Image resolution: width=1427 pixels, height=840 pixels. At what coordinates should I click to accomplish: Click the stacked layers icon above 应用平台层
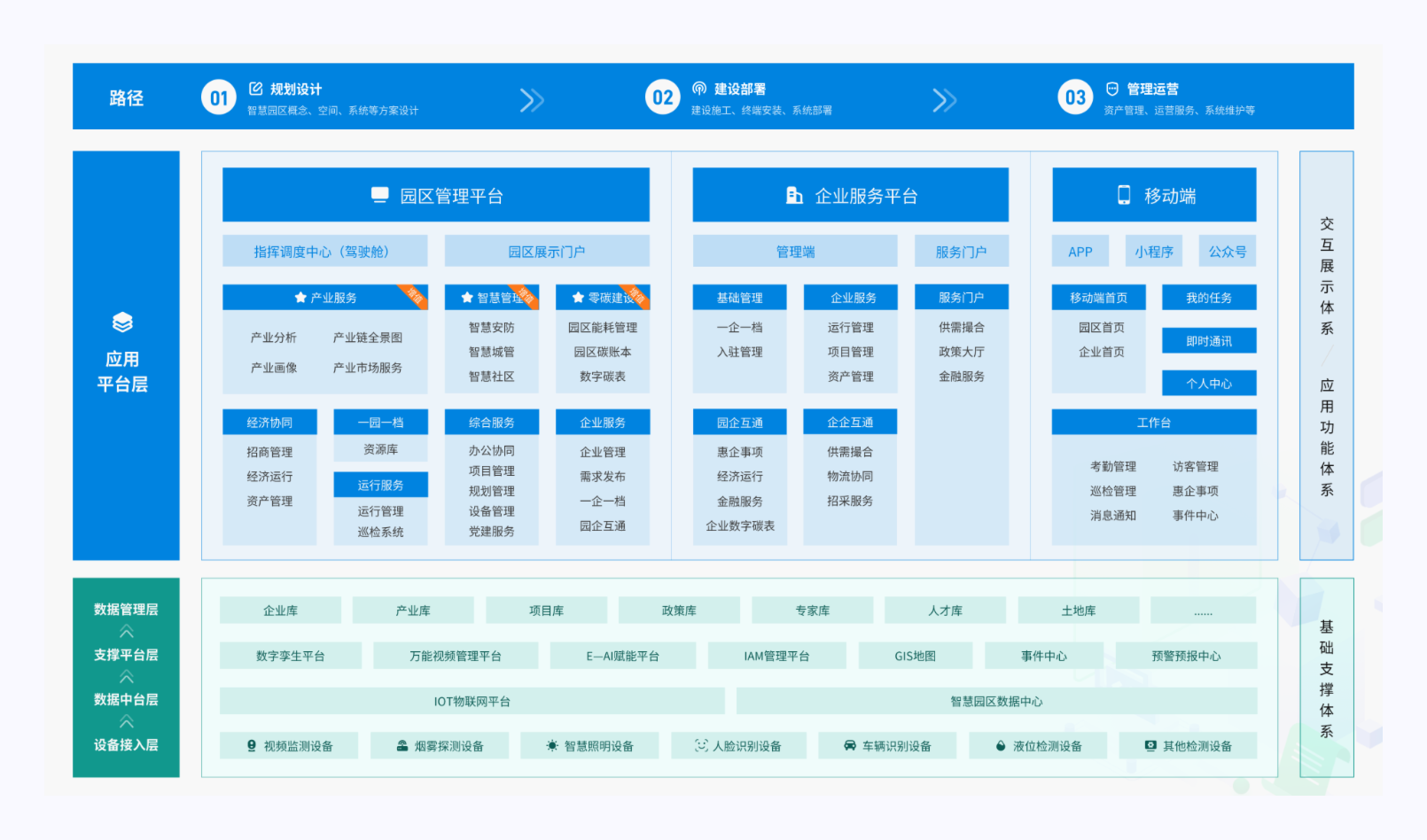[x=122, y=323]
